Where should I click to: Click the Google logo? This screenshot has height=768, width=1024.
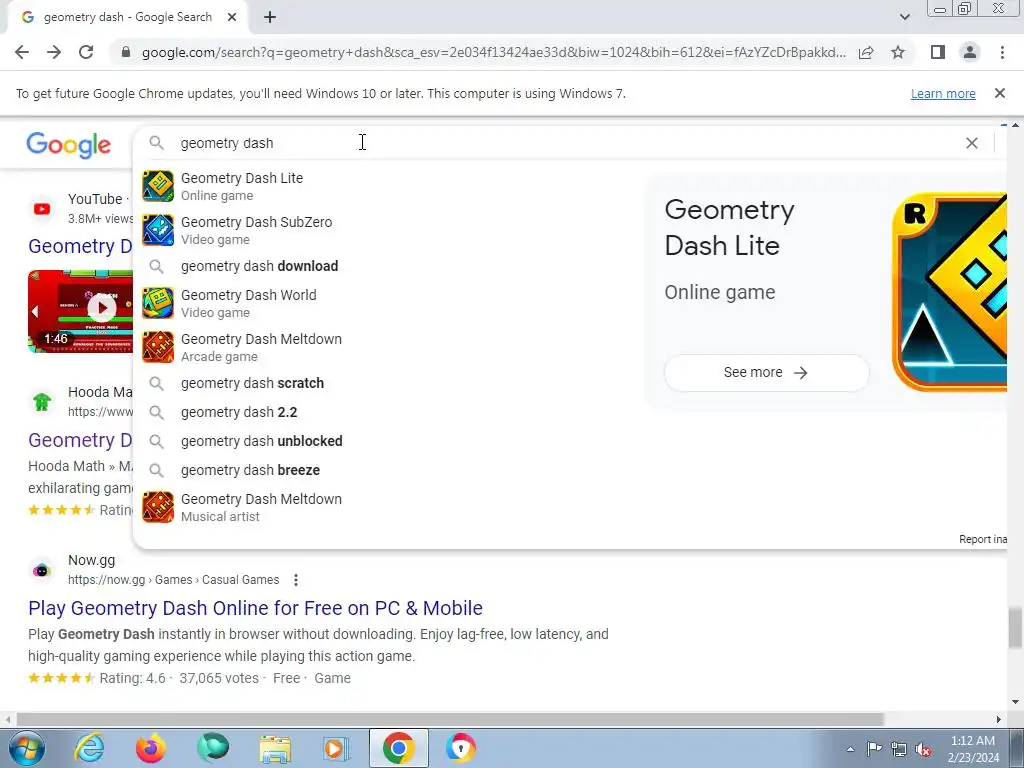tap(69, 145)
